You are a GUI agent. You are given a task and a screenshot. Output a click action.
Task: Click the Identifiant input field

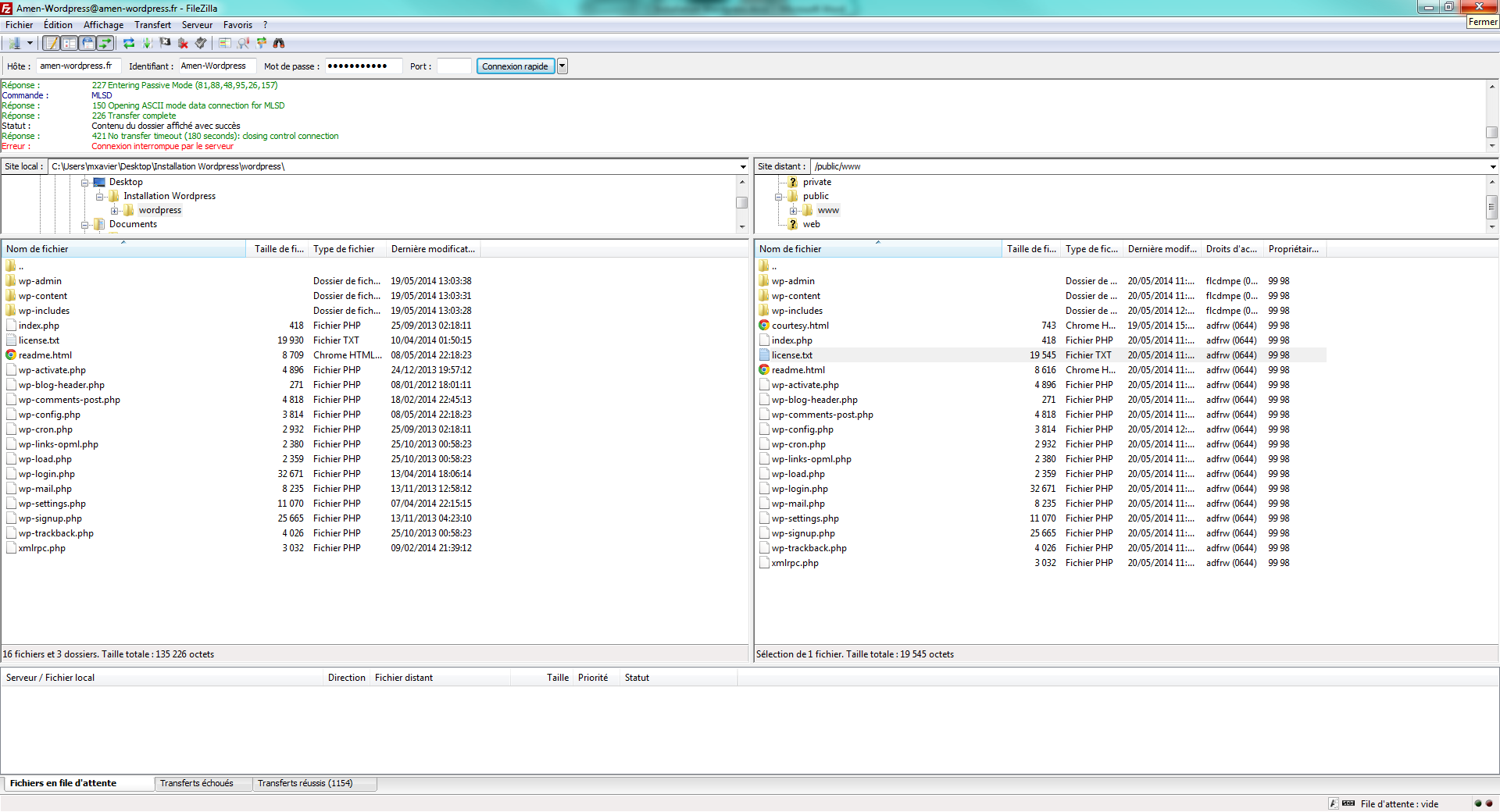click(217, 66)
